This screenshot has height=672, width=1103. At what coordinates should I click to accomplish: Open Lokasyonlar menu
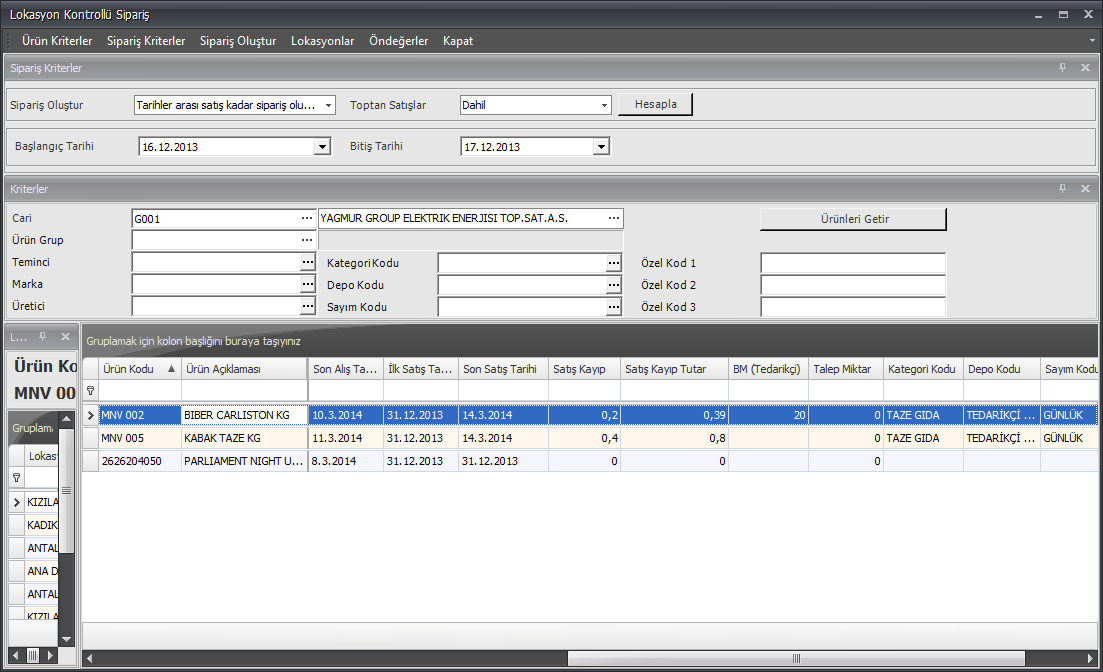point(322,41)
